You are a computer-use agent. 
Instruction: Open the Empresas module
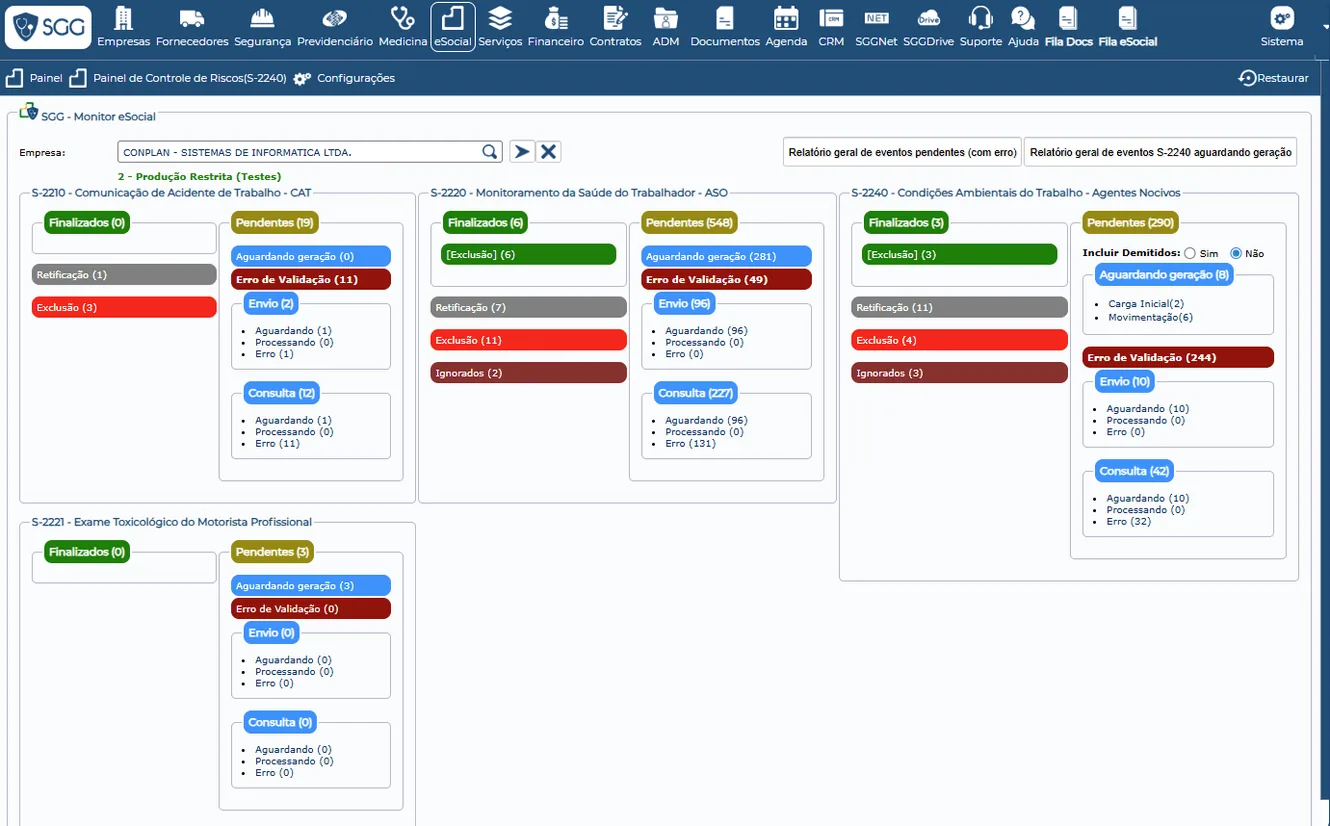click(x=124, y=27)
